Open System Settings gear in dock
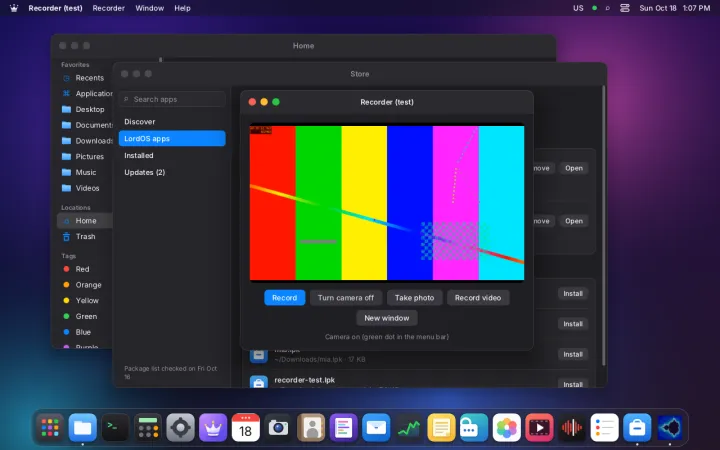720x450 pixels. point(180,428)
